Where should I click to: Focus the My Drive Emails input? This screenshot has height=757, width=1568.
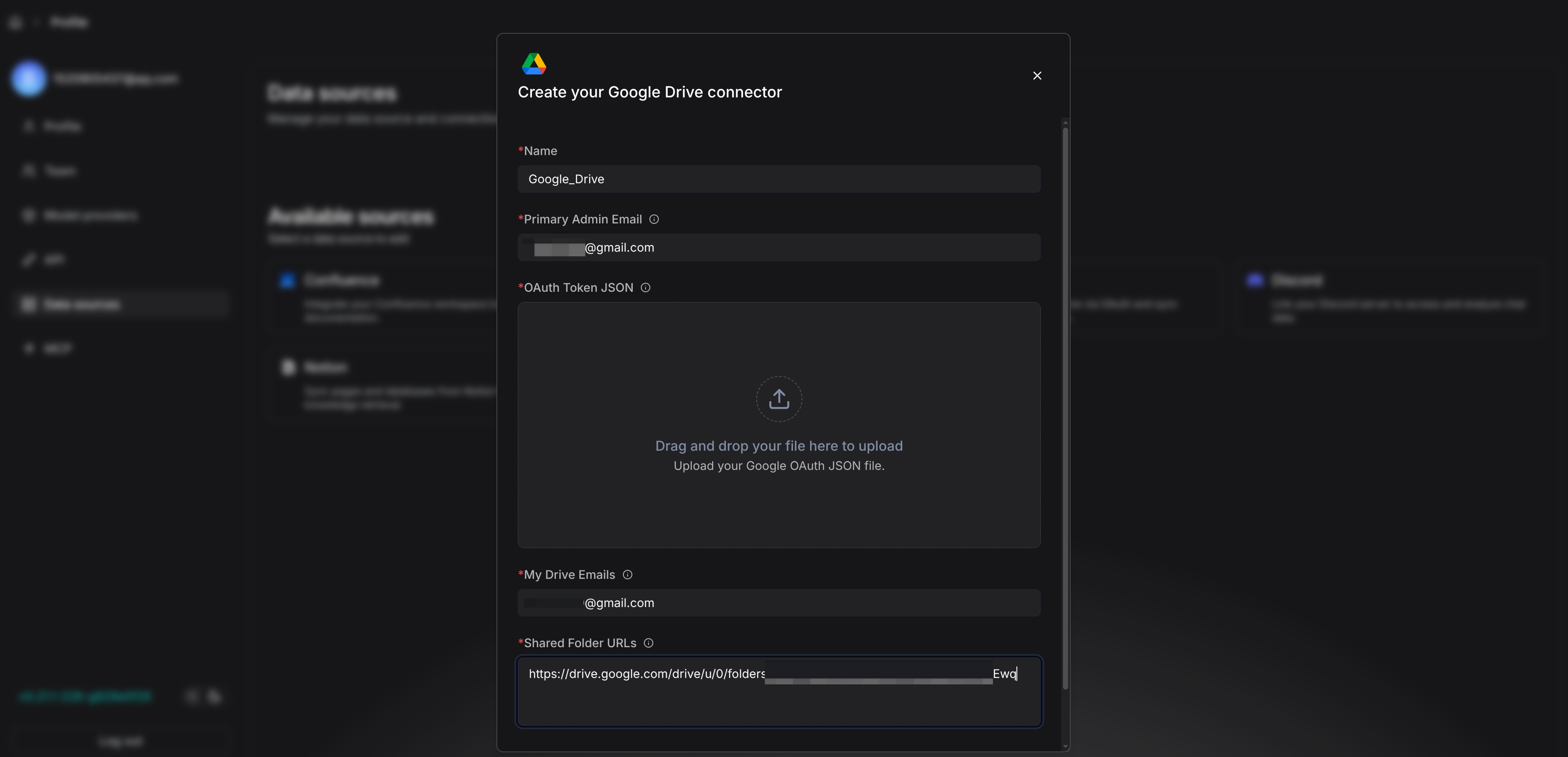pyautogui.click(x=778, y=603)
